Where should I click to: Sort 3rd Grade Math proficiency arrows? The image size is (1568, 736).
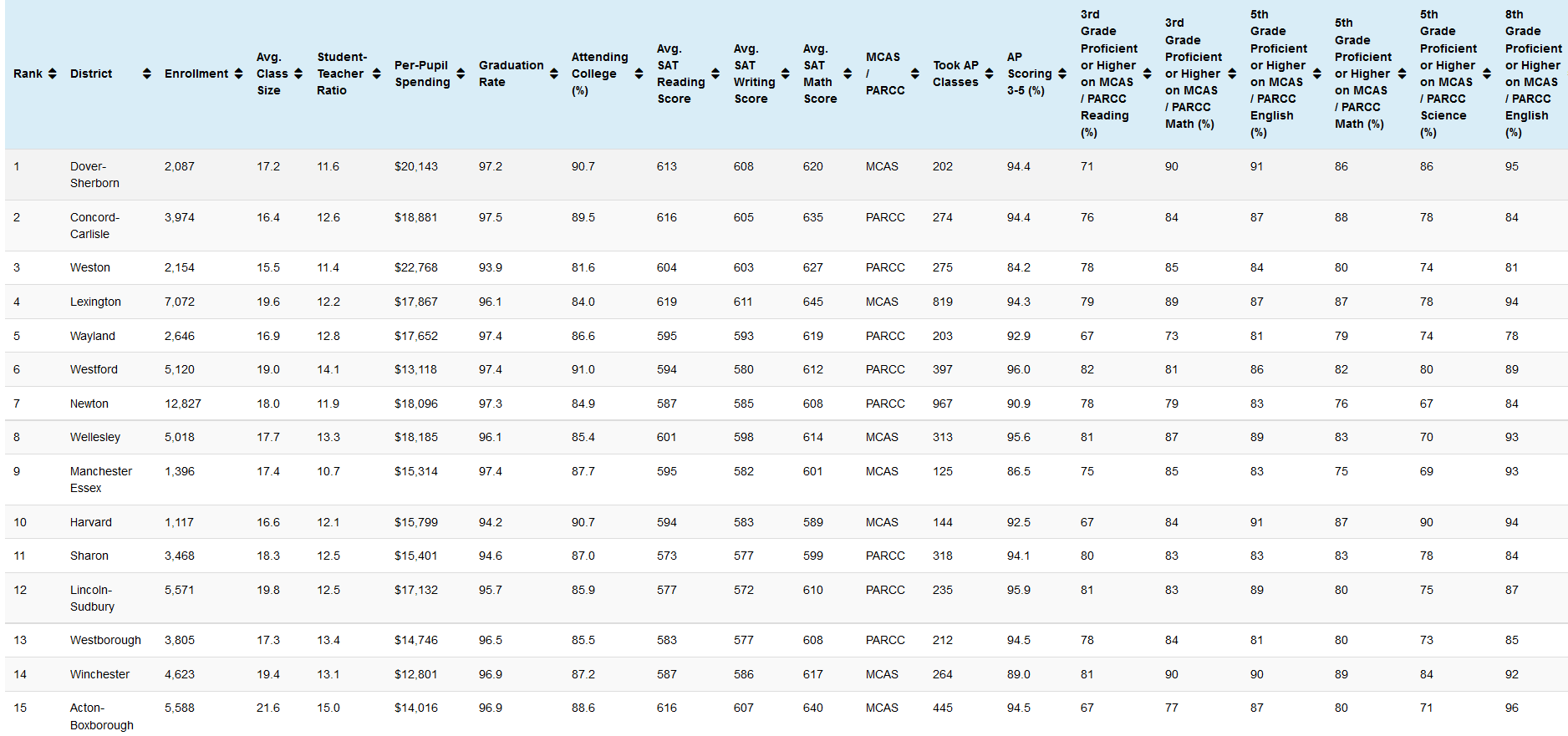tap(1232, 74)
